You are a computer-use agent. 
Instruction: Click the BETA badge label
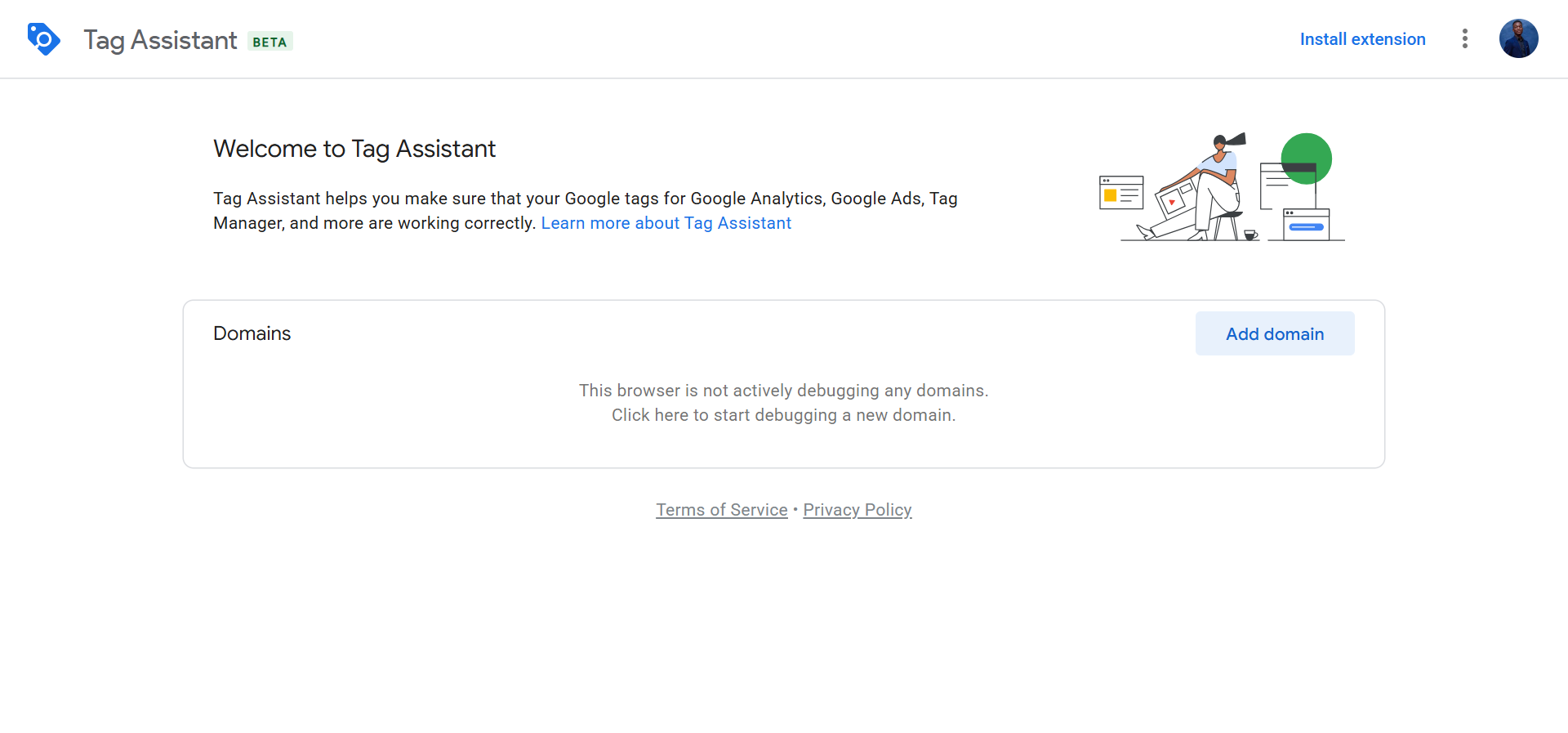[x=269, y=42]
